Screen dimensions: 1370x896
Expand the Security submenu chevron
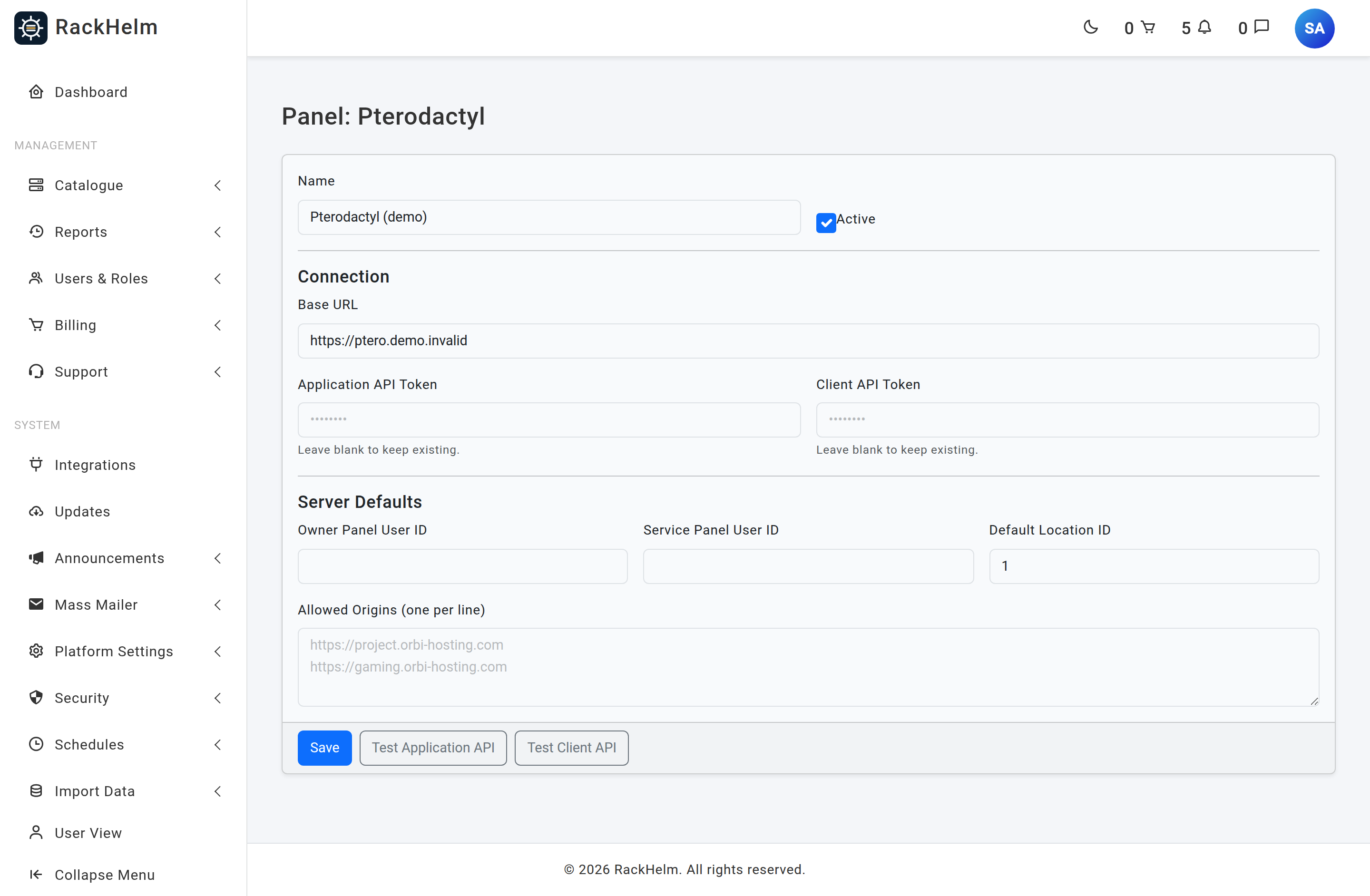click(217, 698)
